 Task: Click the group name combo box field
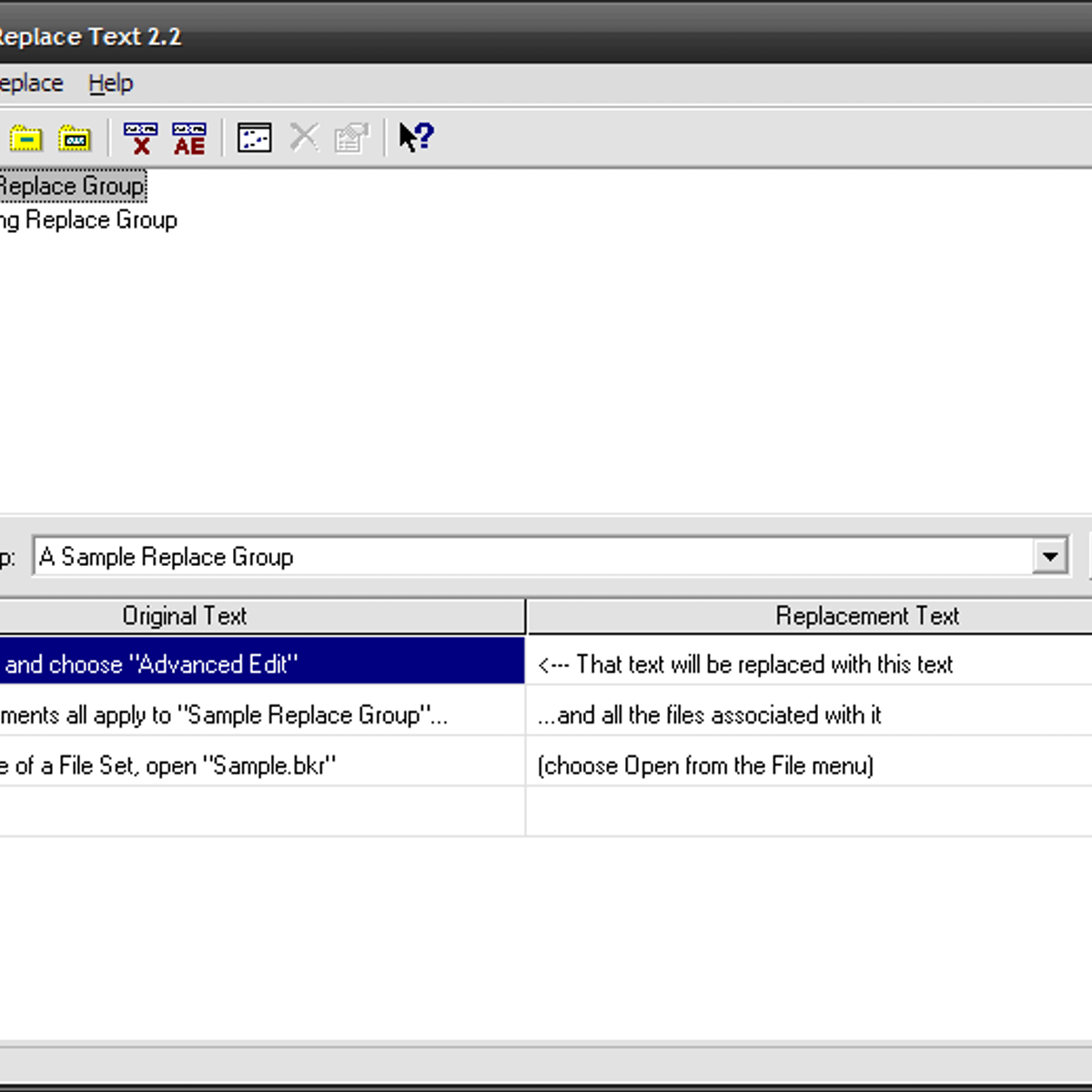[x=528, y=556]
